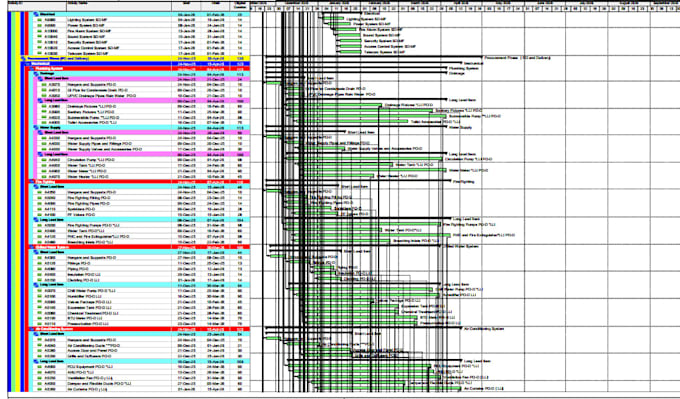Select 'Ventilation Fan PO-D LLI' activity name

(x=90, y=378)
